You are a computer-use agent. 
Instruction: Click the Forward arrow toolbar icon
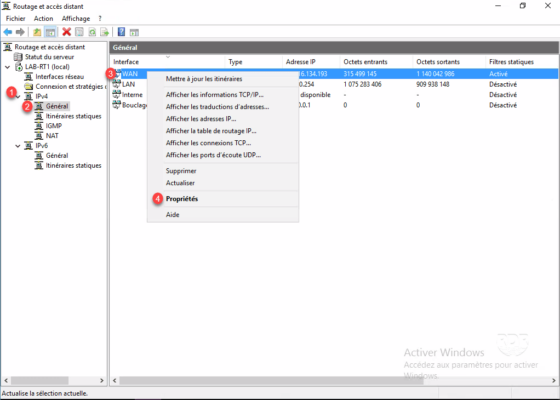pos(20,32)
